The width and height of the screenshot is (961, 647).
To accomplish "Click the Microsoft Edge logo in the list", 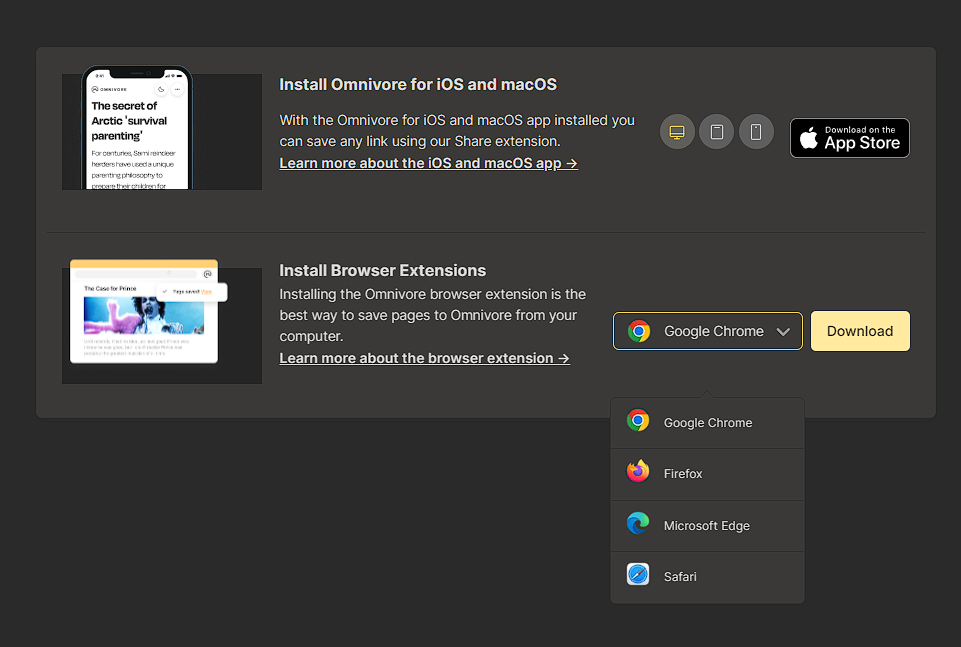I will point(638,524).
